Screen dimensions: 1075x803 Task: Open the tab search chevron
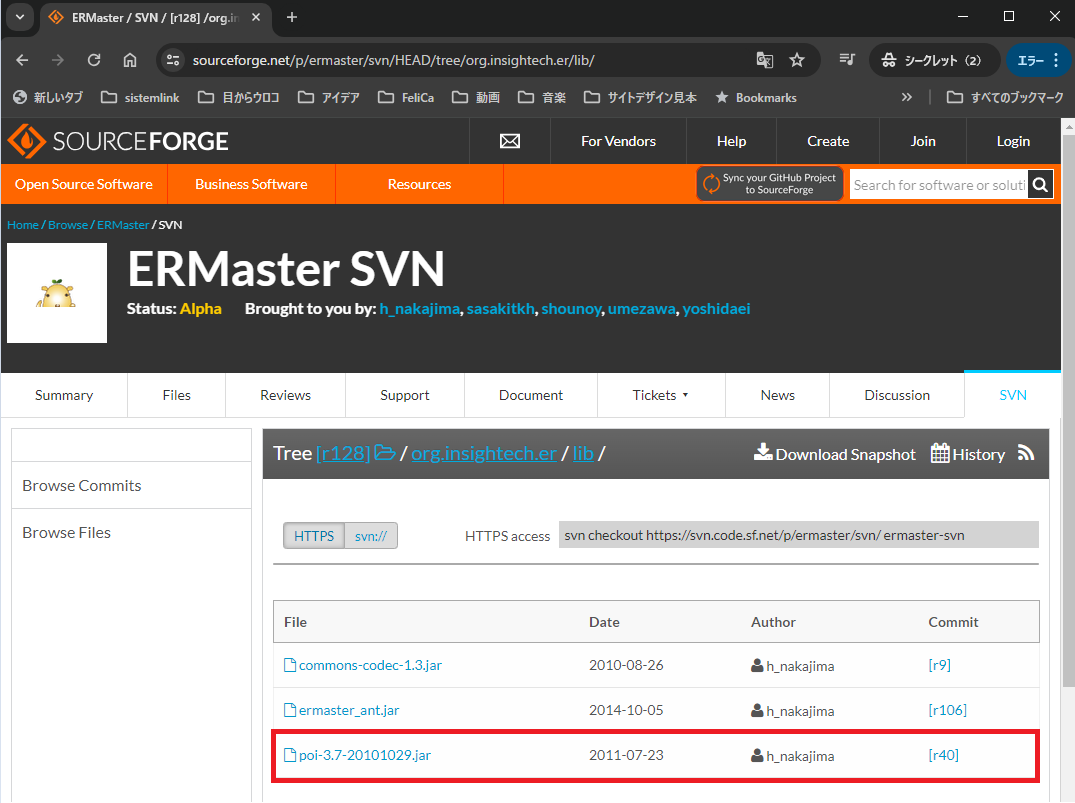pyautogui.click(x=19, y=17)
